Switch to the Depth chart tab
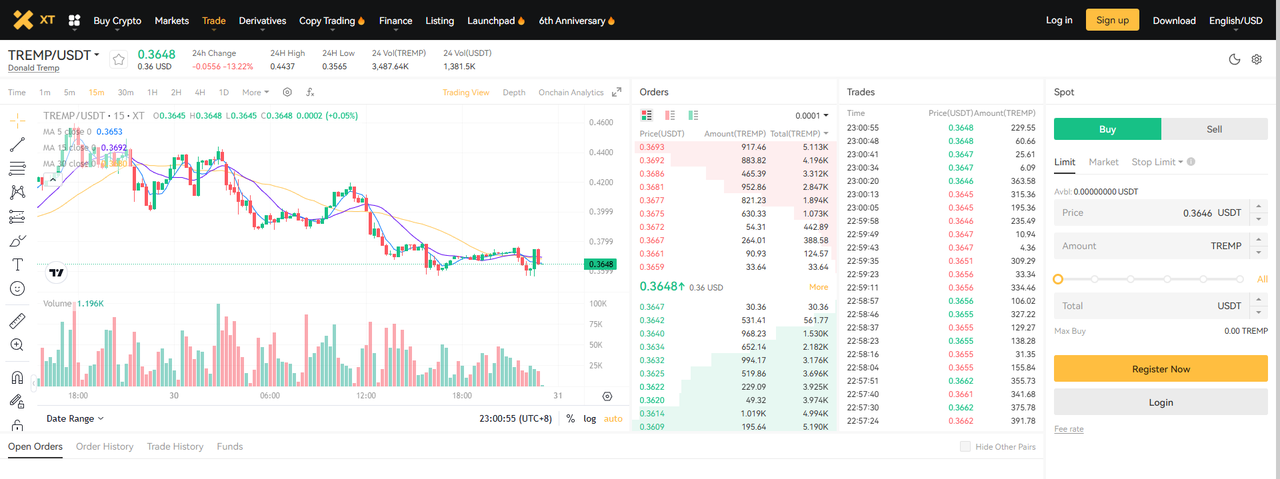Image resolution: width=1280 pixels, height=479 pixels. (x=514, y=92)
